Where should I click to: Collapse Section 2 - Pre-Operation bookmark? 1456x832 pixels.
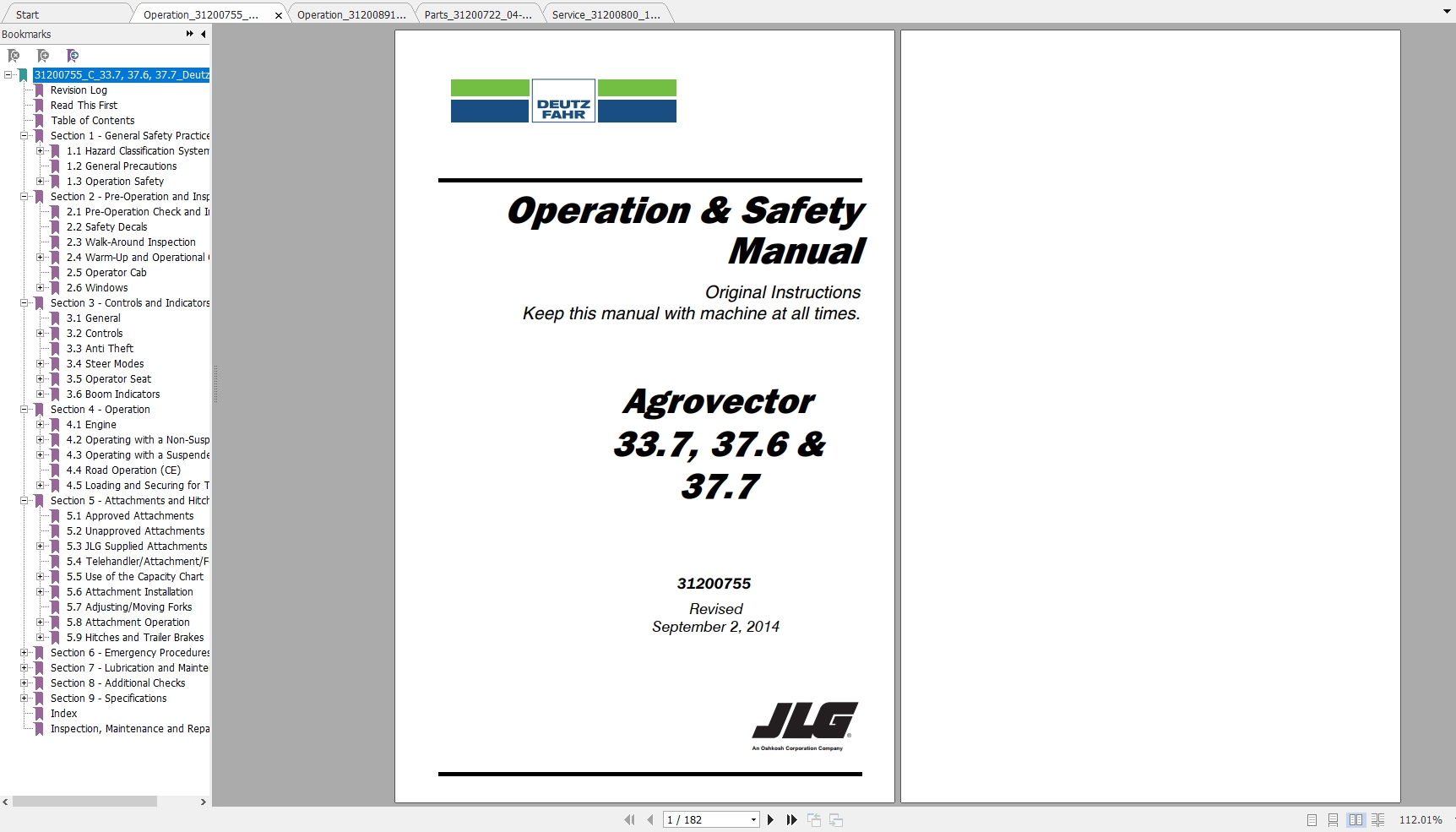pos(24,196)
